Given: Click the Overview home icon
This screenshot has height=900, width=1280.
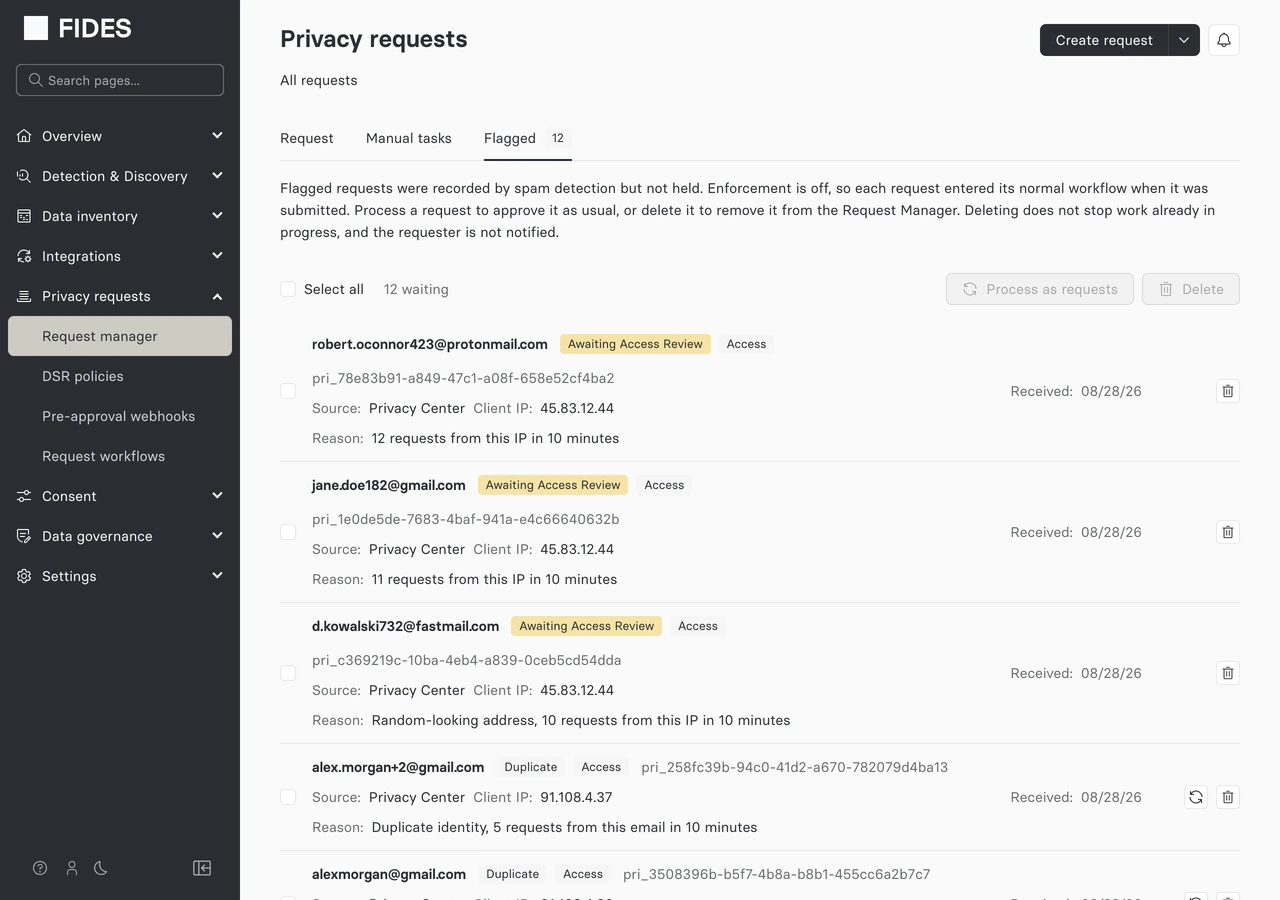Looking at the screenshot, I should click(x=24, y=136).
